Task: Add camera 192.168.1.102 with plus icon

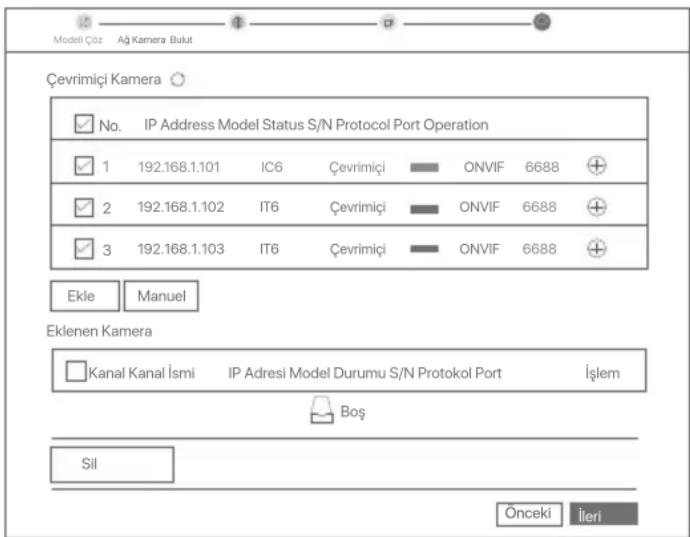Action: [x=597, y=207]
